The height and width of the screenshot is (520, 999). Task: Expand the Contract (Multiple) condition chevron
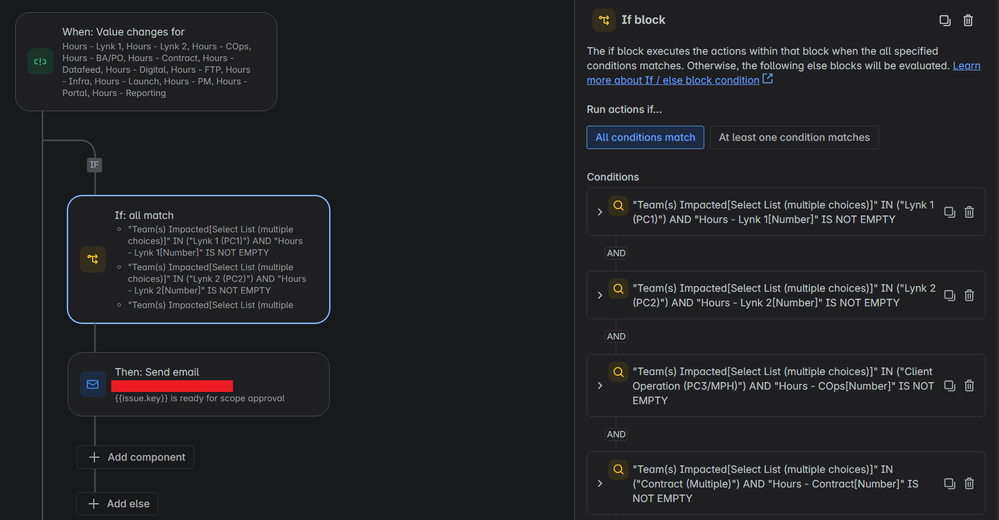(x=600, y=484)
